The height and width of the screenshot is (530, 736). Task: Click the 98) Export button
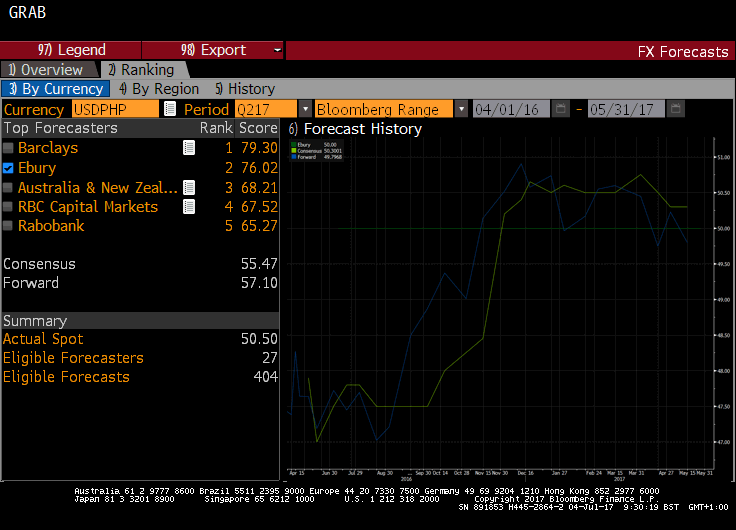(213, 50)
